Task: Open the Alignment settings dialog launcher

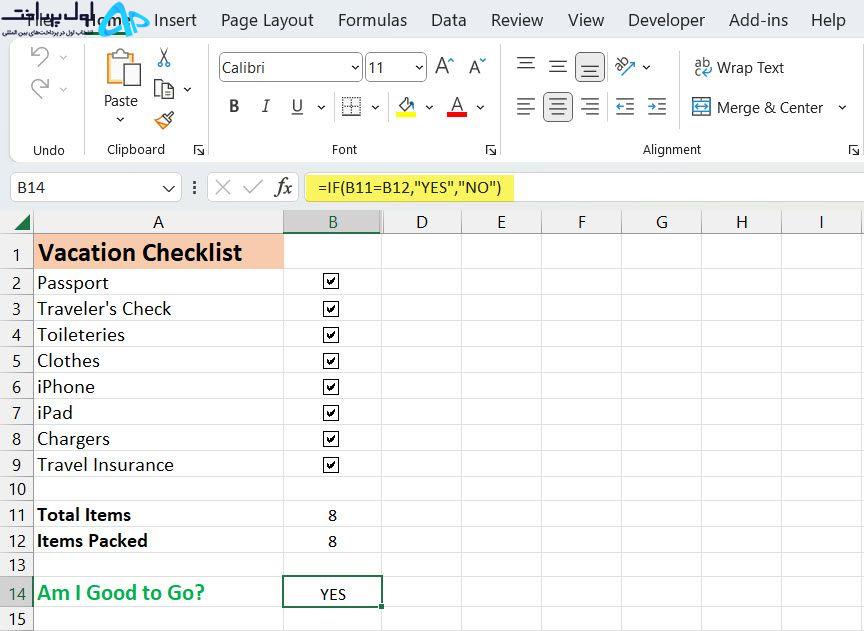Action: (854, 150)
